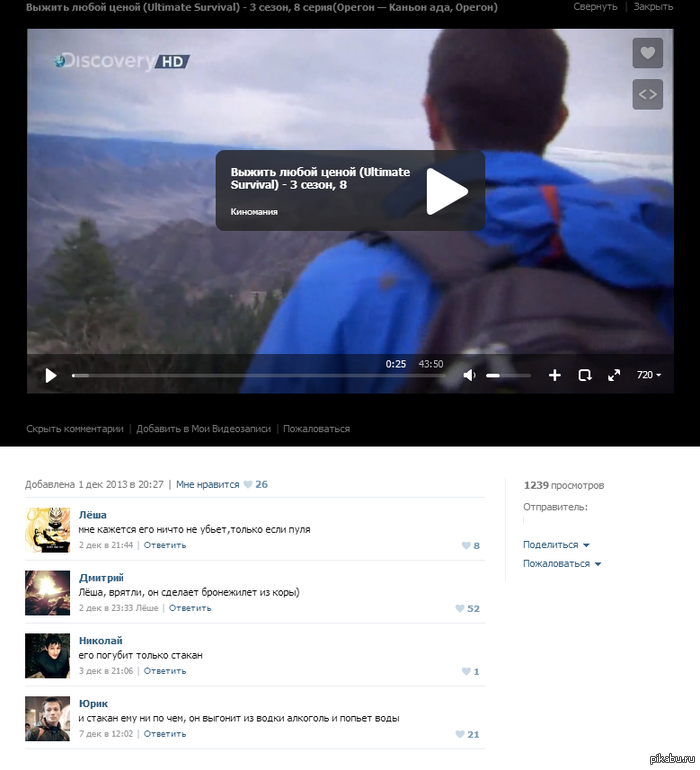The height and width of the screenshot is (770, 700).
Task: Click 'Свернуть' at the top right
Action: 595,7
